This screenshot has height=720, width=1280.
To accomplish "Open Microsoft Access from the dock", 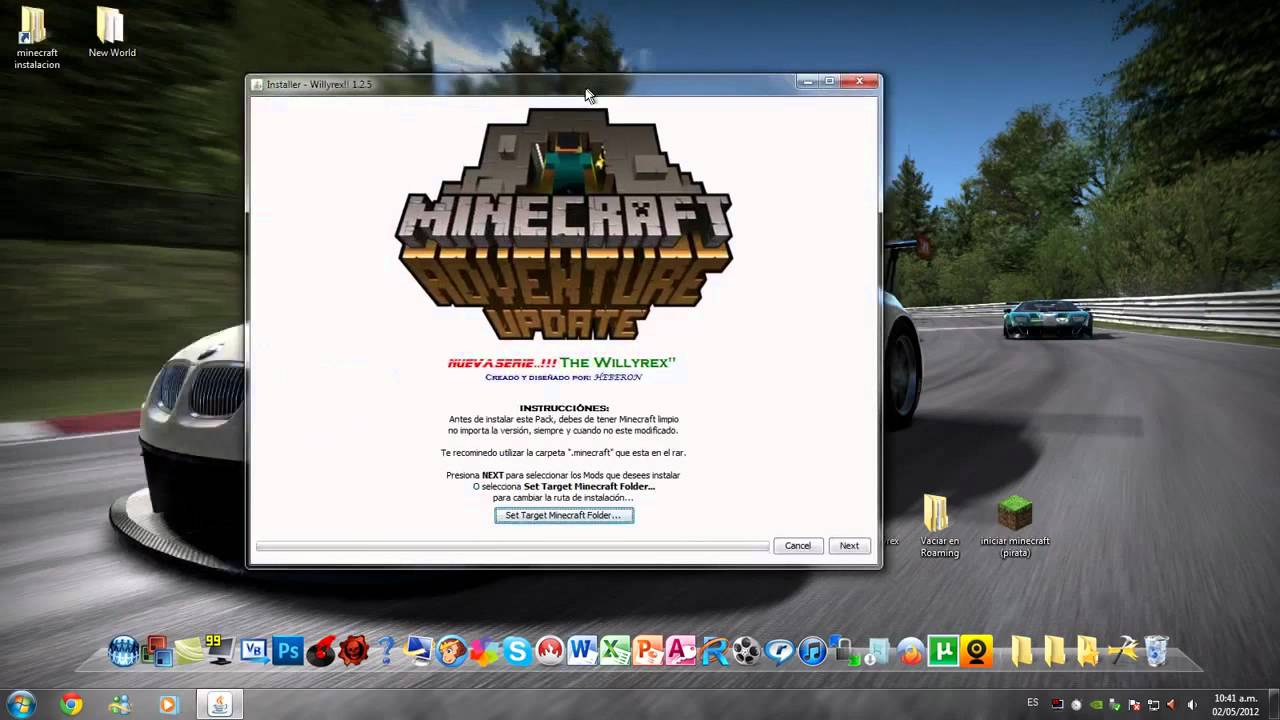I will (680, 652).
